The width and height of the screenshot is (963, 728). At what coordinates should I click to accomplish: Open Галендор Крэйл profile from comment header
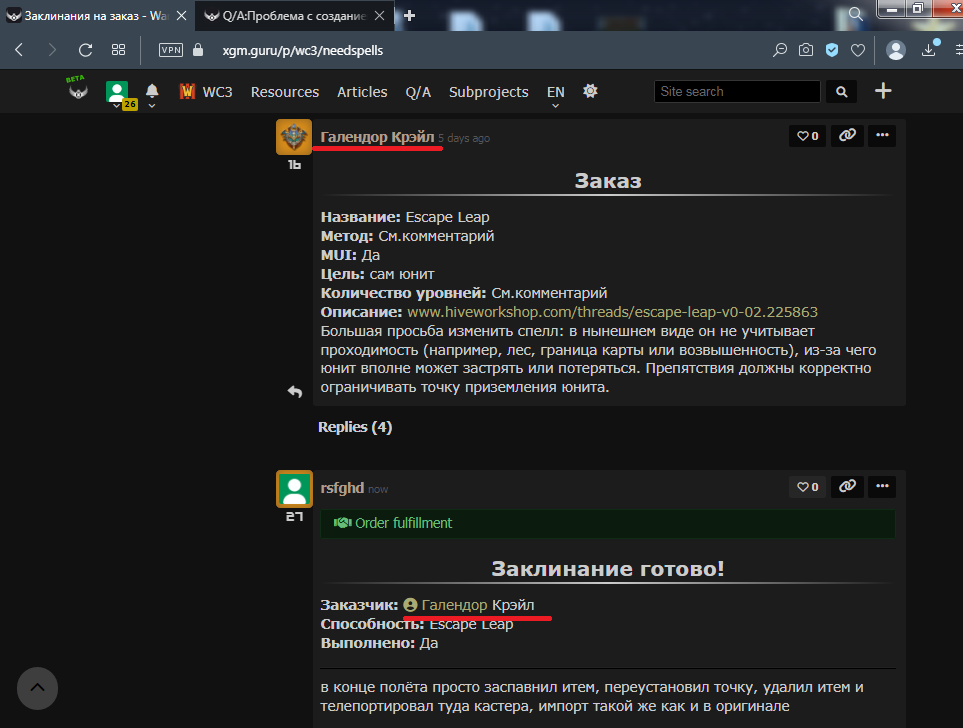tap(377, 137)
